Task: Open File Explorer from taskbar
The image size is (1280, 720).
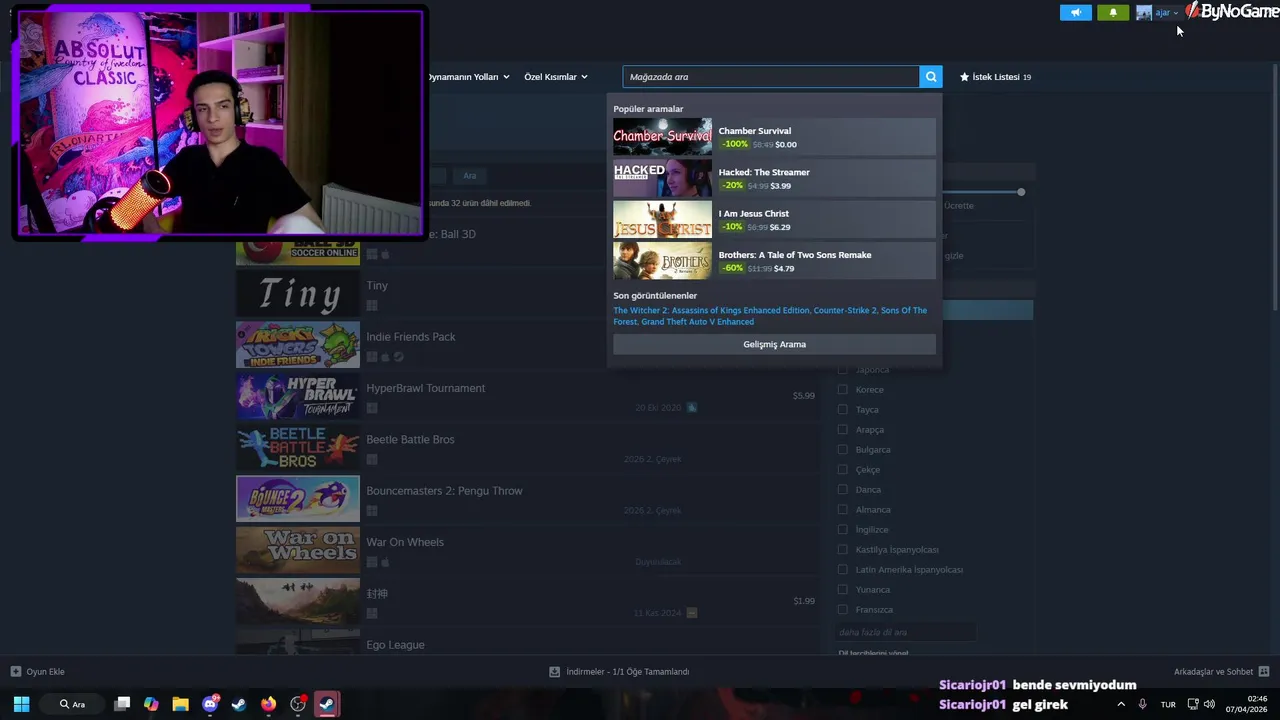Action: tap(180, 704)
